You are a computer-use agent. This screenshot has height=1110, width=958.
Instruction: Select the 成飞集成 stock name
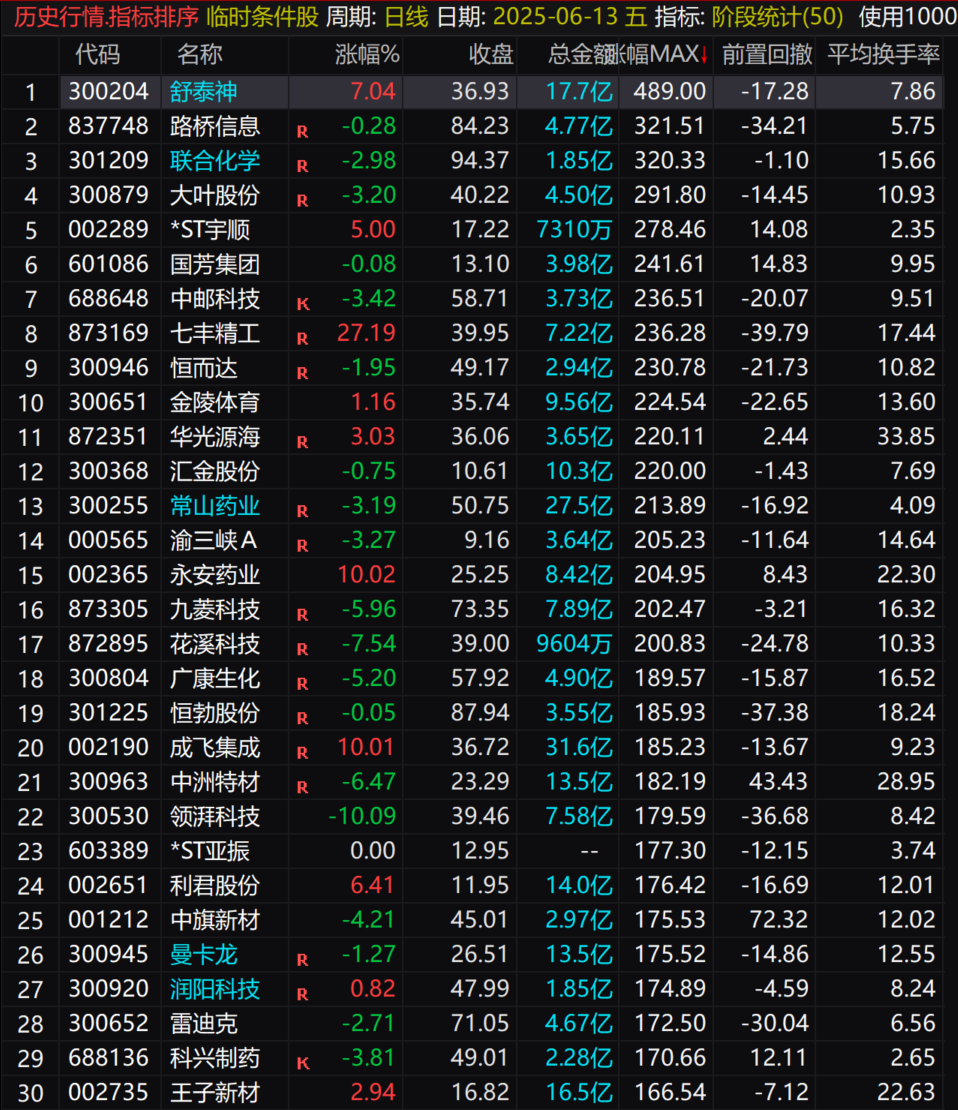pyautogui.click(x=215, y=748)
